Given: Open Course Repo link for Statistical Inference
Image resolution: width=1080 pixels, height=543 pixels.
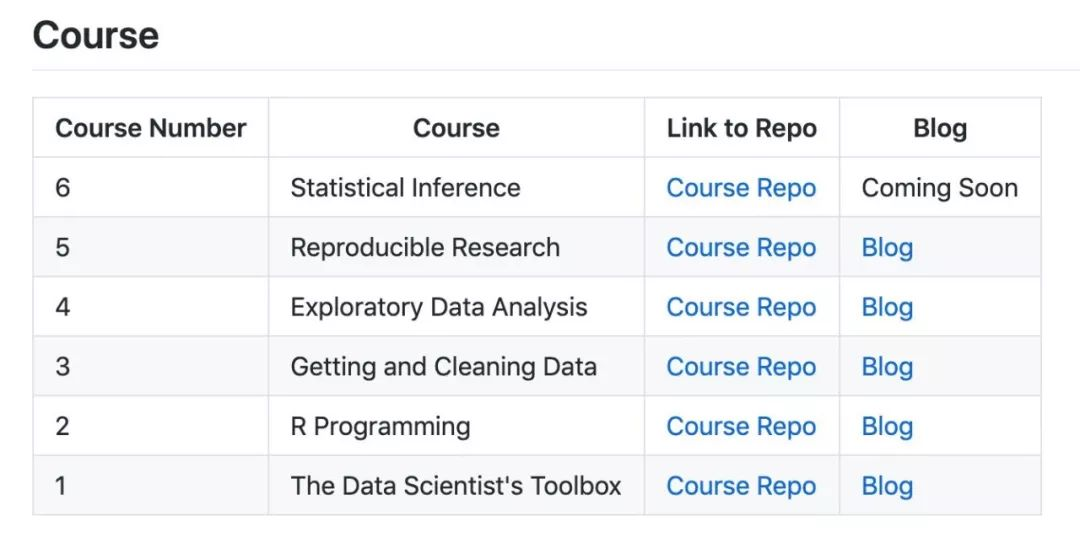Looking at the screenshot, I should point(741,188).
